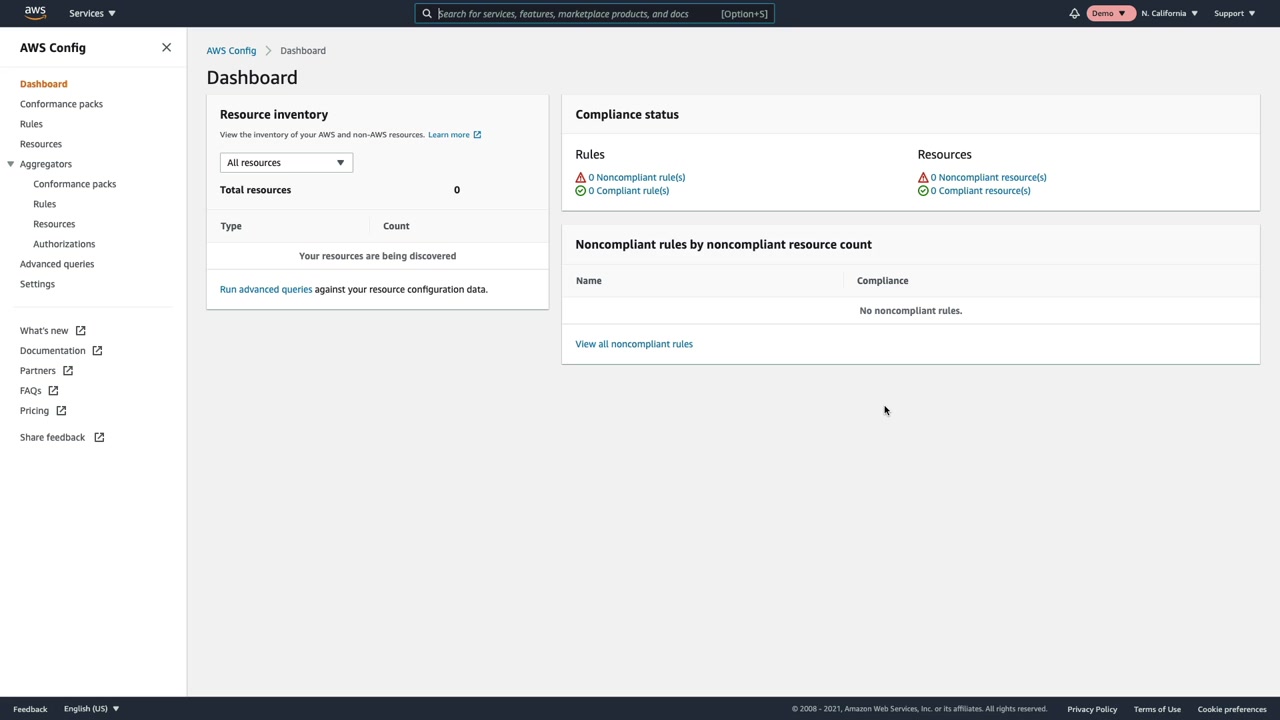Open Settings in the sidebar
Screen dimensions: 1280x720
point(37,284)
